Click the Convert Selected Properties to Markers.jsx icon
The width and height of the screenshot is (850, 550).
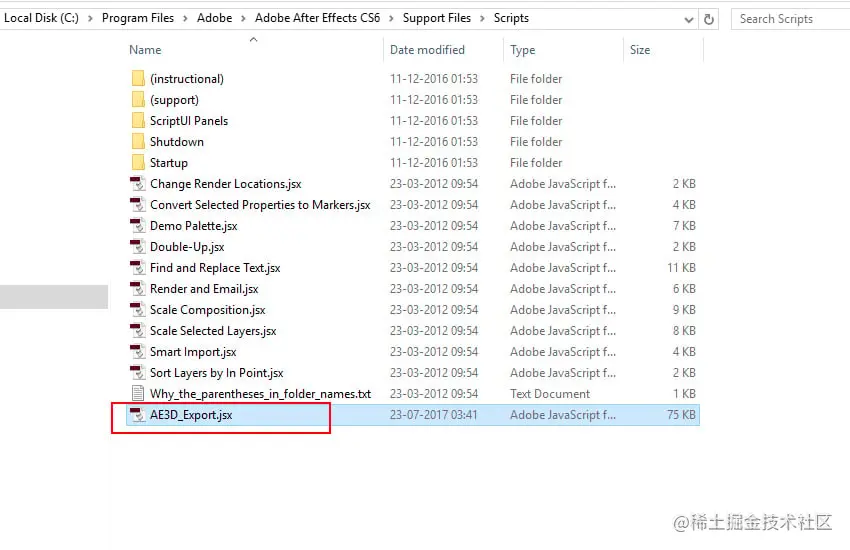click(138, 205)
